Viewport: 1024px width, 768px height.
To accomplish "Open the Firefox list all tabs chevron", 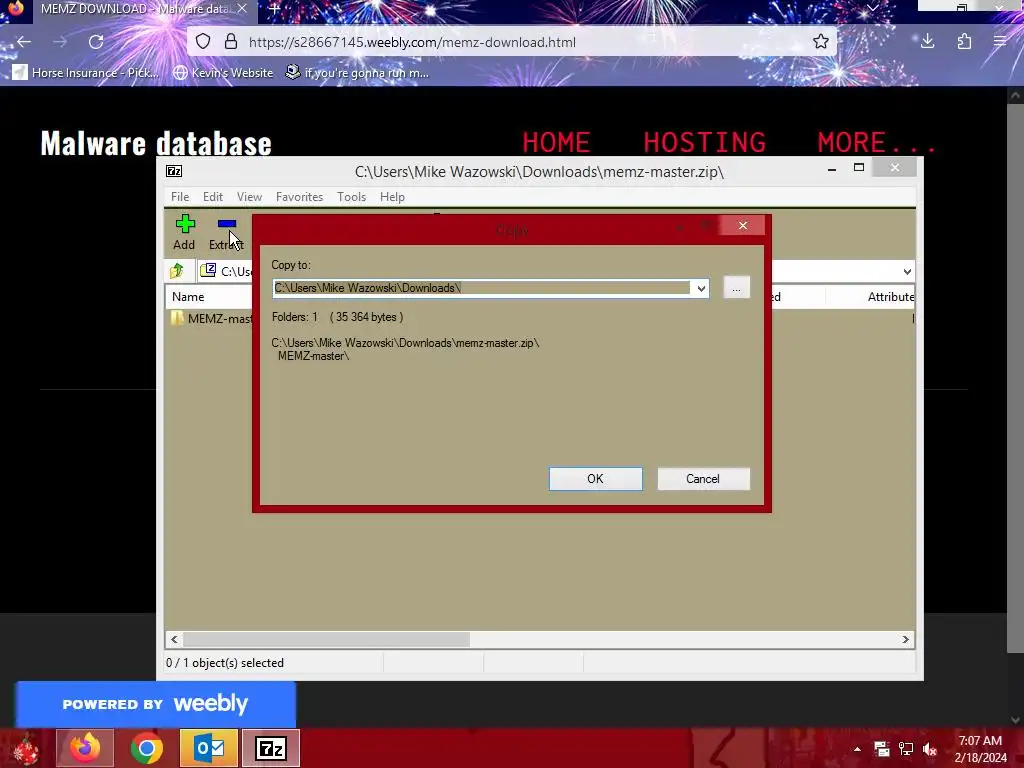I will click(872, 8).
